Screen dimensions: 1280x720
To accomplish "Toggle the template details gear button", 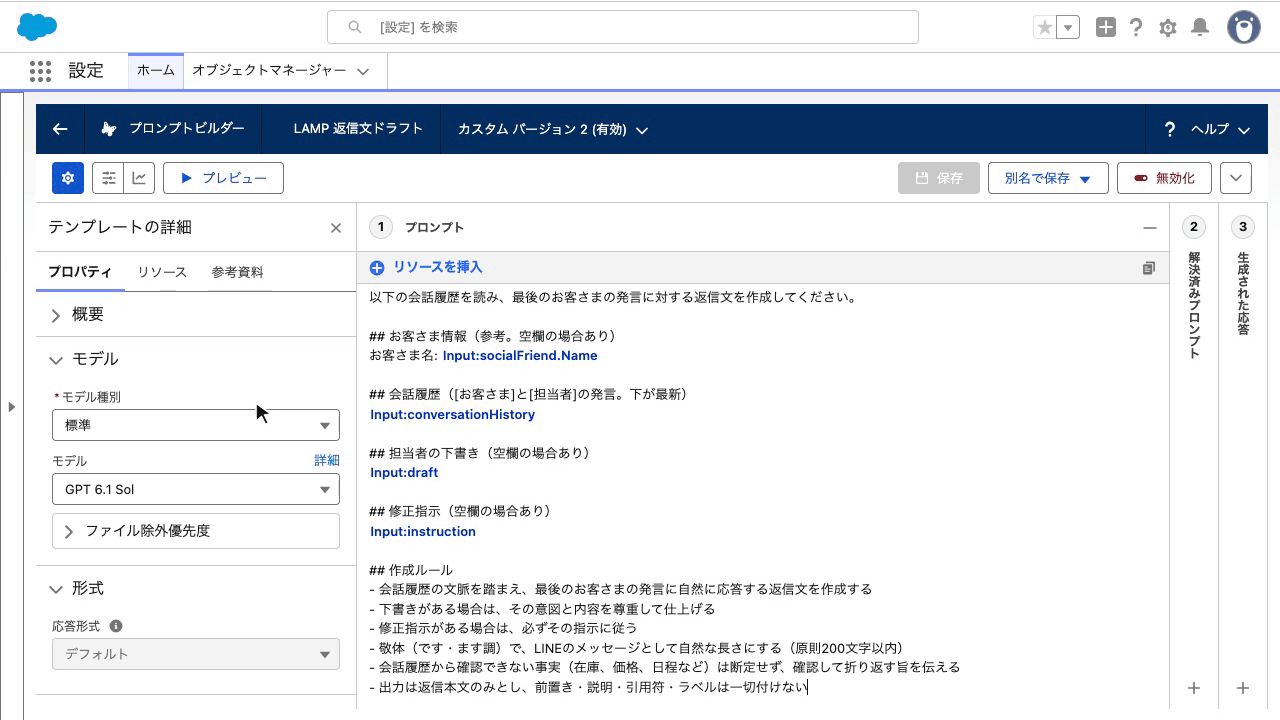I will pos(68,178).
